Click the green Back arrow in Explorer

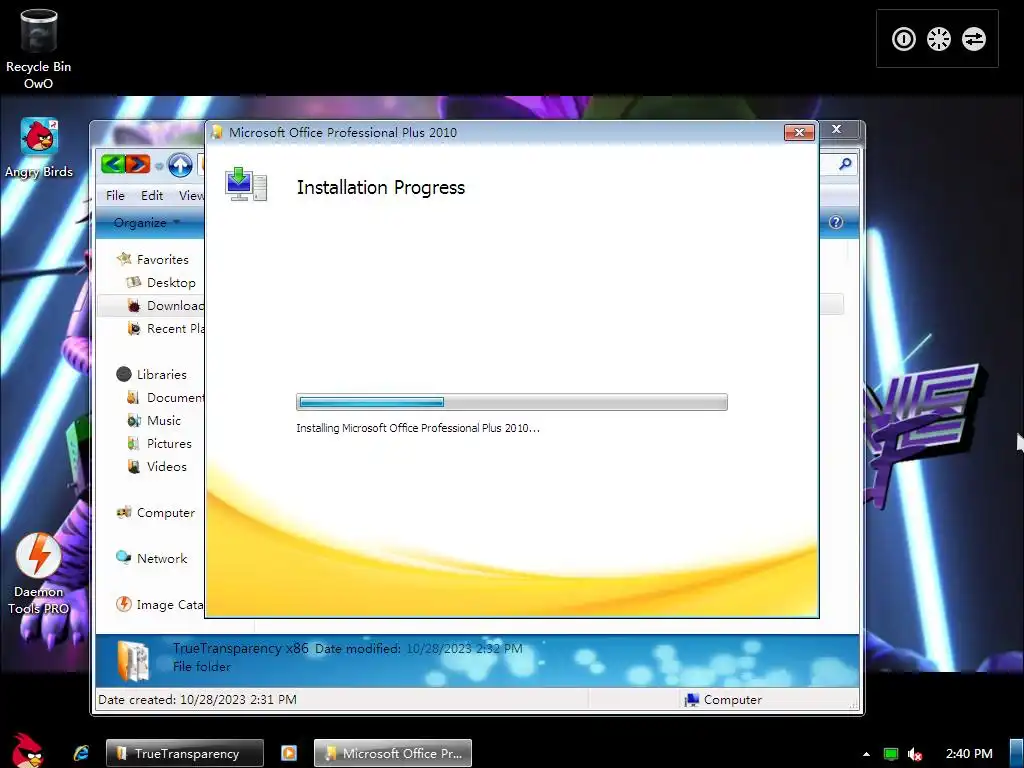(x=113, y=164)
